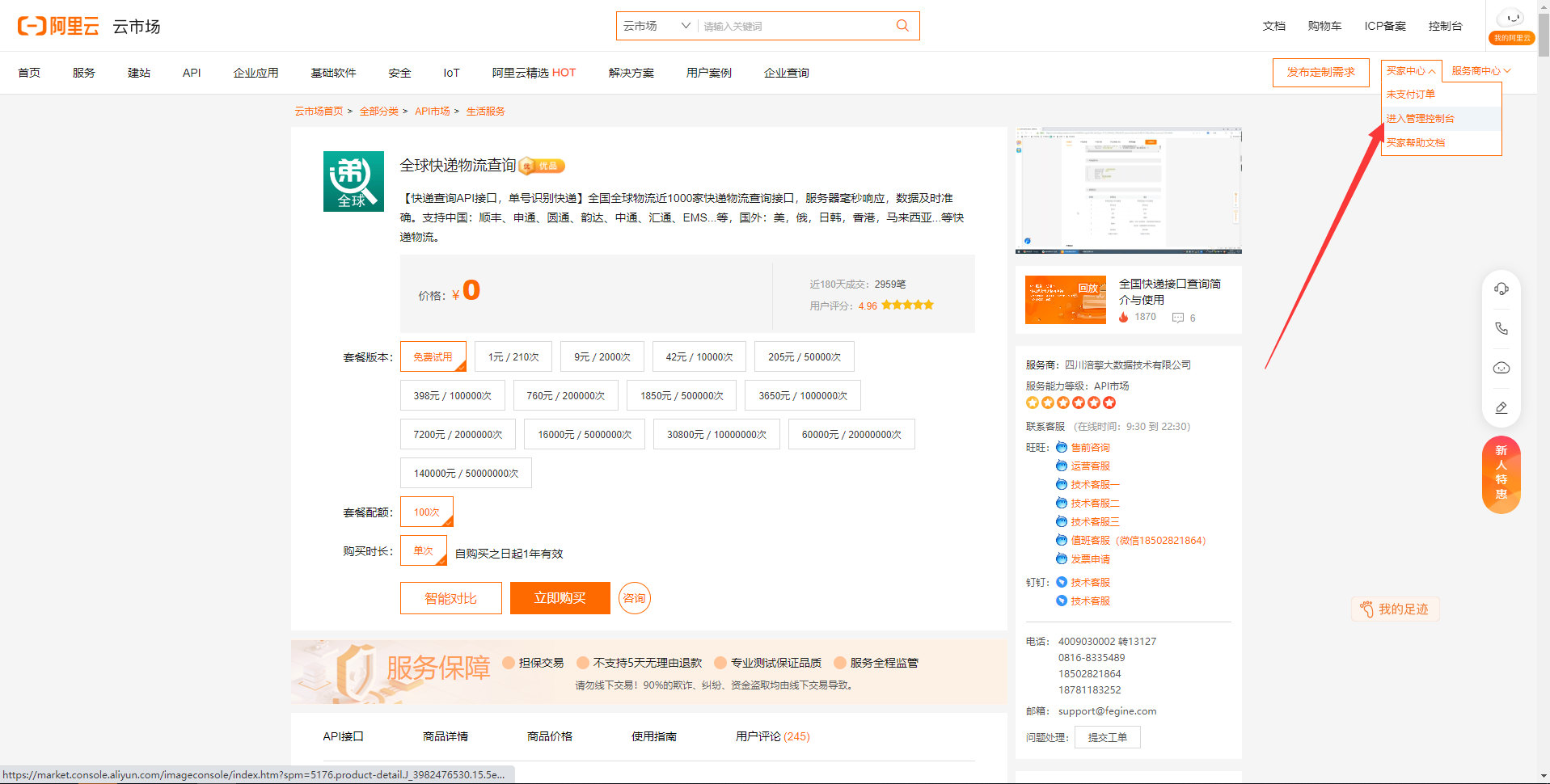Click the footprint icon in 我的足迹
The image size is (1550, 784).
(1366, 609)
